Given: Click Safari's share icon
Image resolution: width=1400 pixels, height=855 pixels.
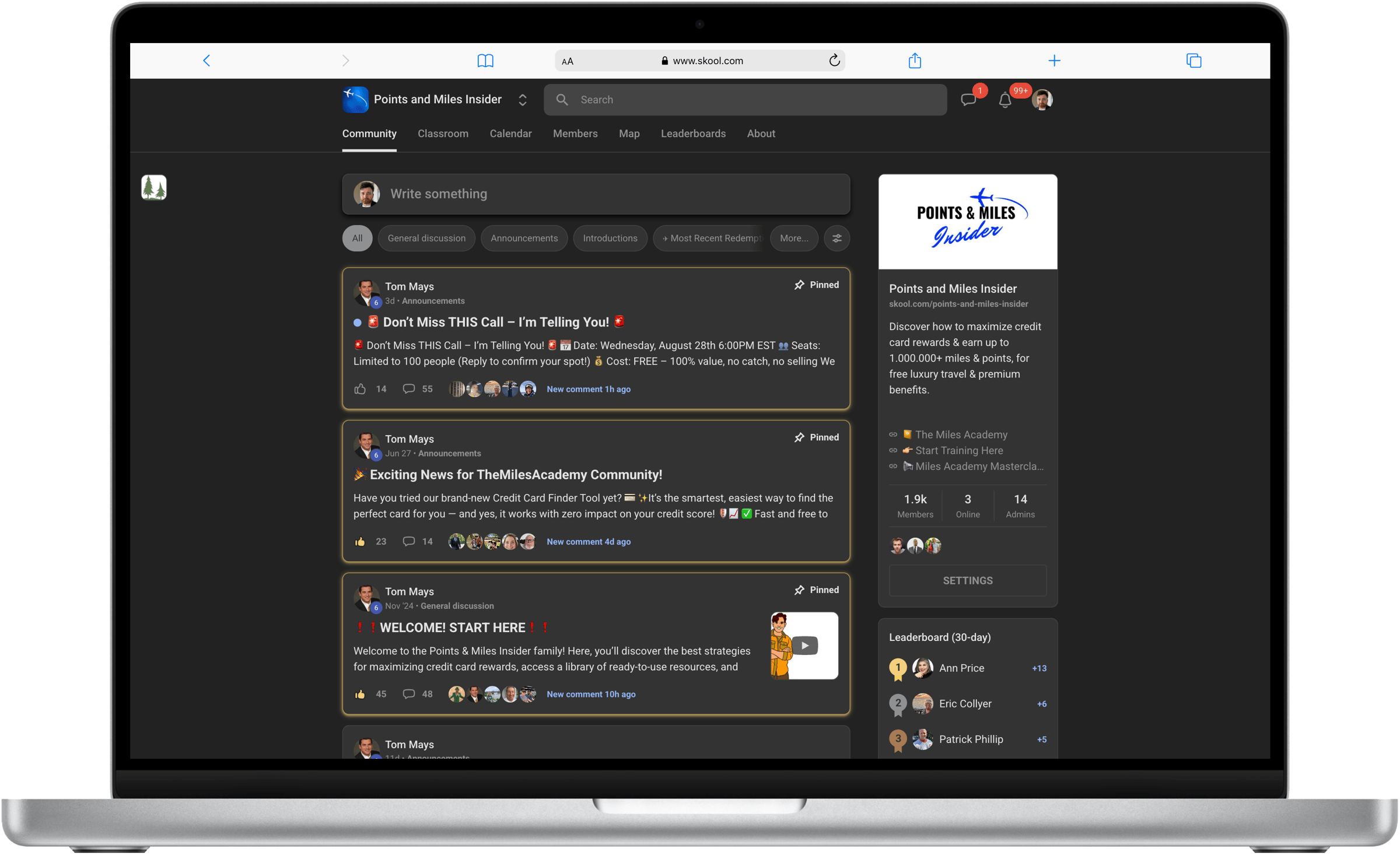Looking at the screenshot, I should pyautogui.click(x=915, y=61).
